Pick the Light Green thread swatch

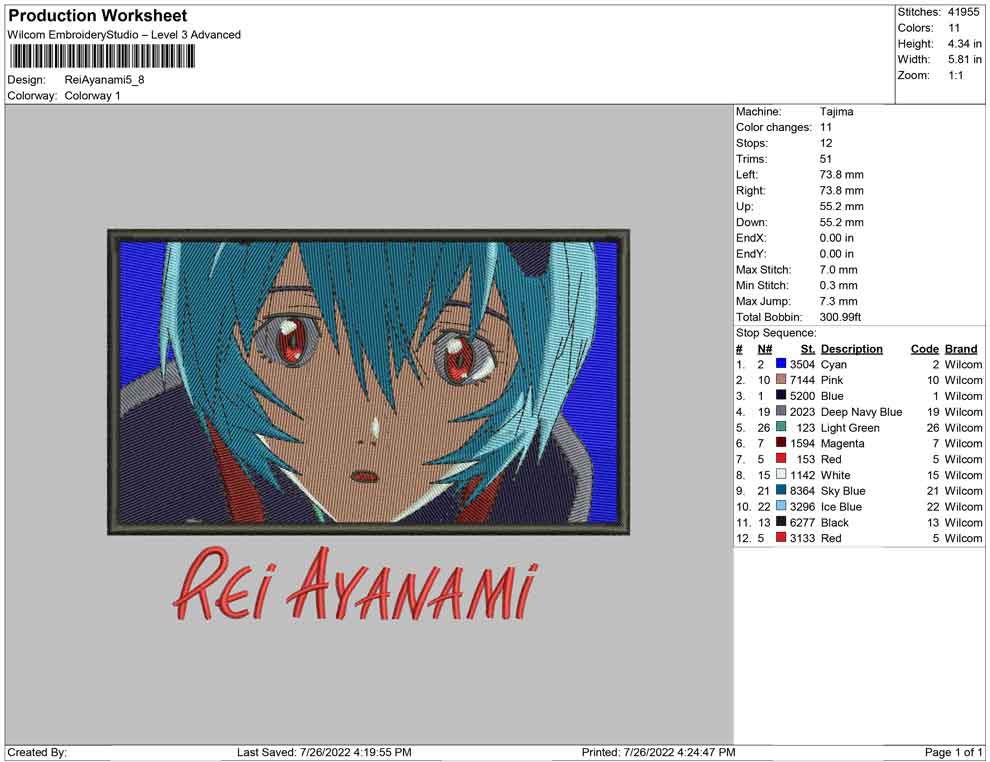(x=781, y=428)
